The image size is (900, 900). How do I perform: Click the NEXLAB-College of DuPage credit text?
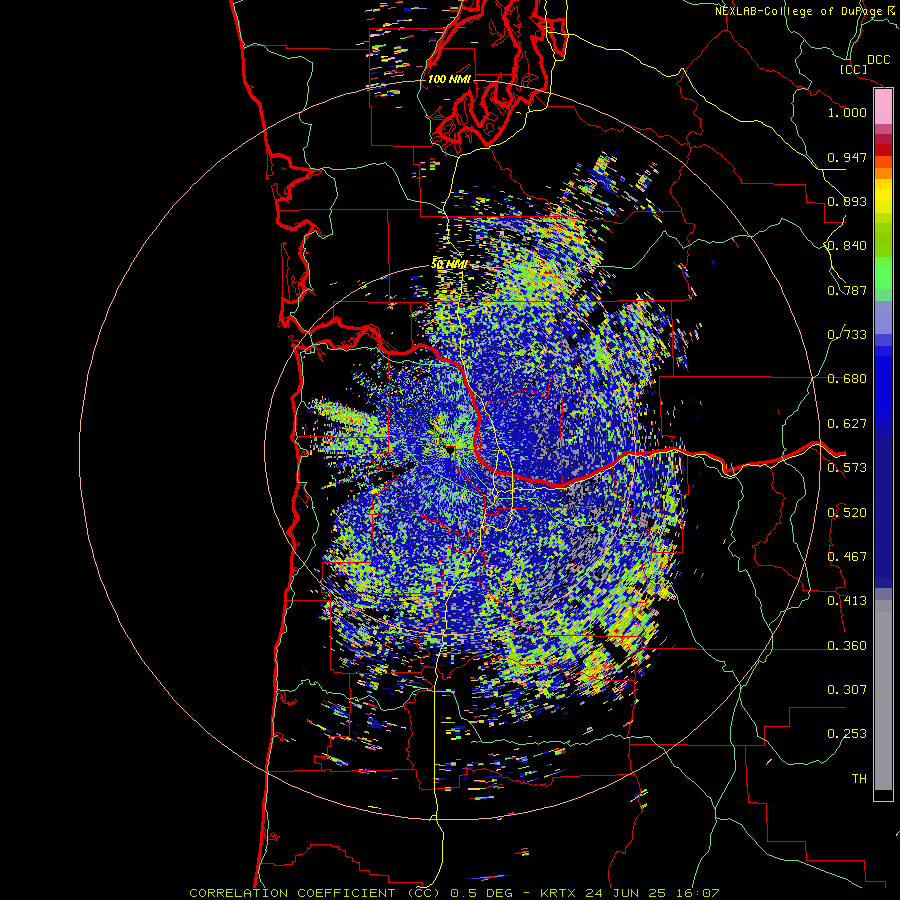(x=798, y=11)
